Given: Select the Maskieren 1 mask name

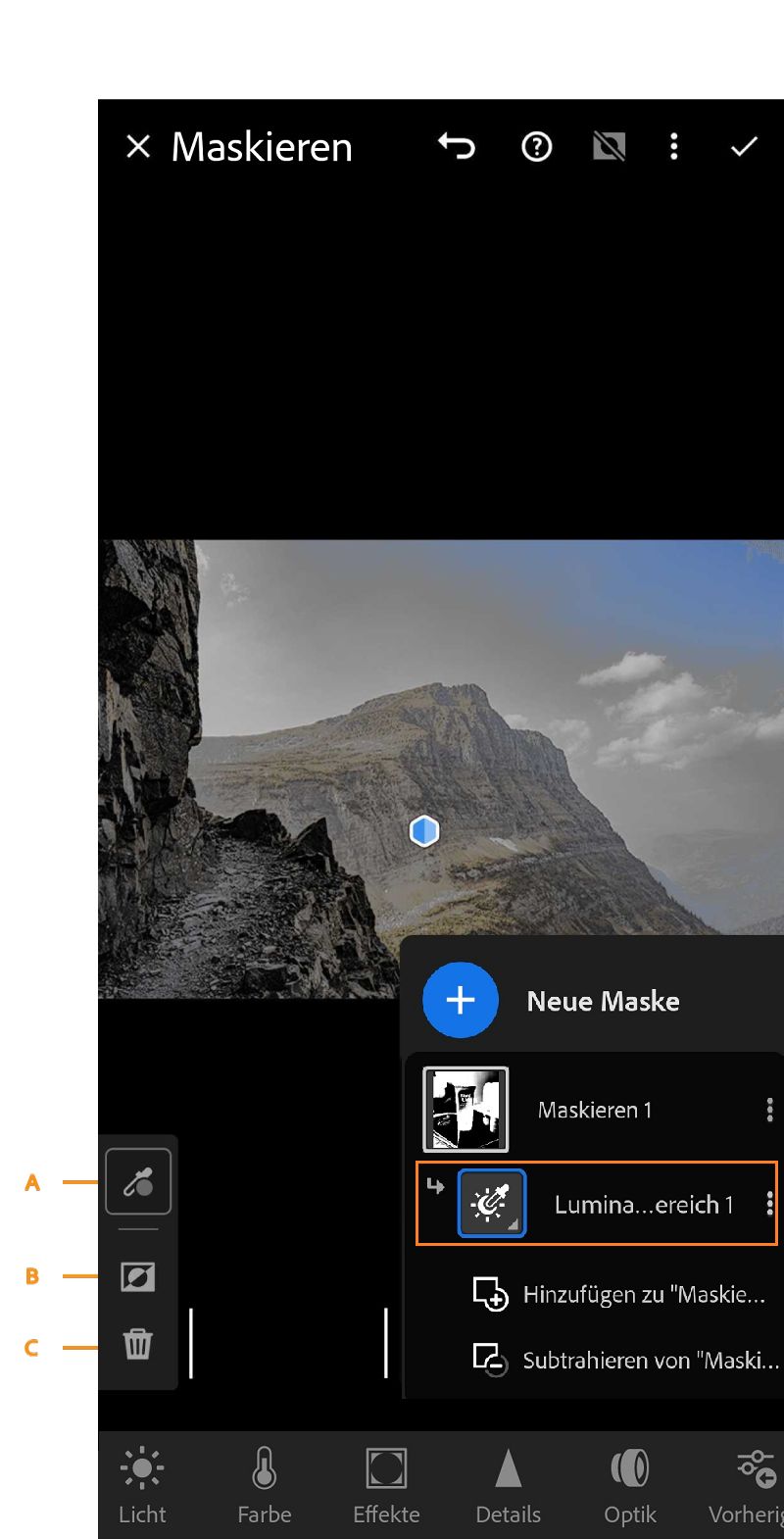Looking at the screenshot, I should pos(595,1110).
